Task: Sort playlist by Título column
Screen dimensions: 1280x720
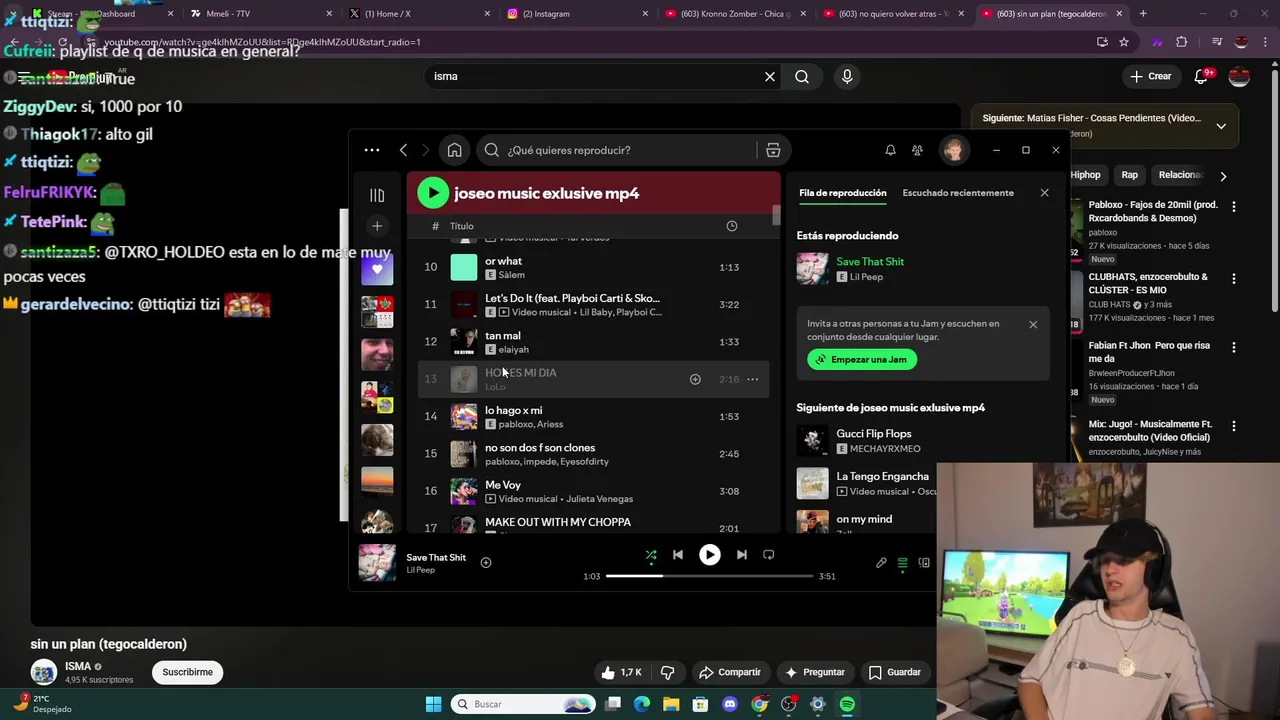Action: pyautogui.click(x=461, y=226)
